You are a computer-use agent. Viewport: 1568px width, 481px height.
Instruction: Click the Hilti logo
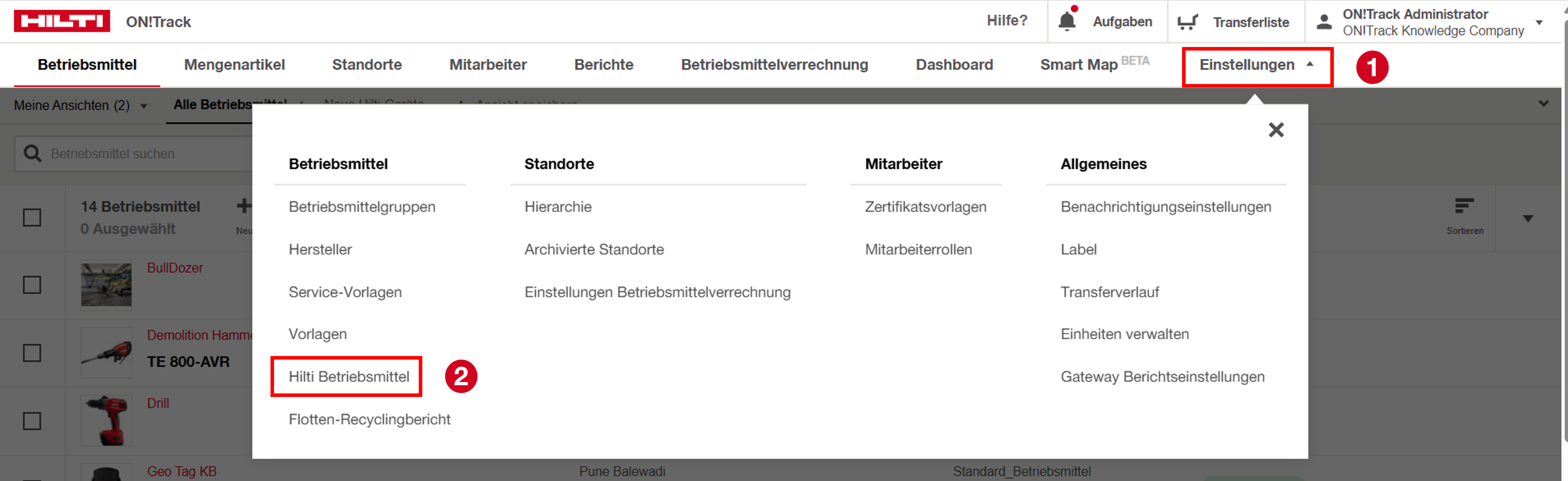(x=62, y=21)
